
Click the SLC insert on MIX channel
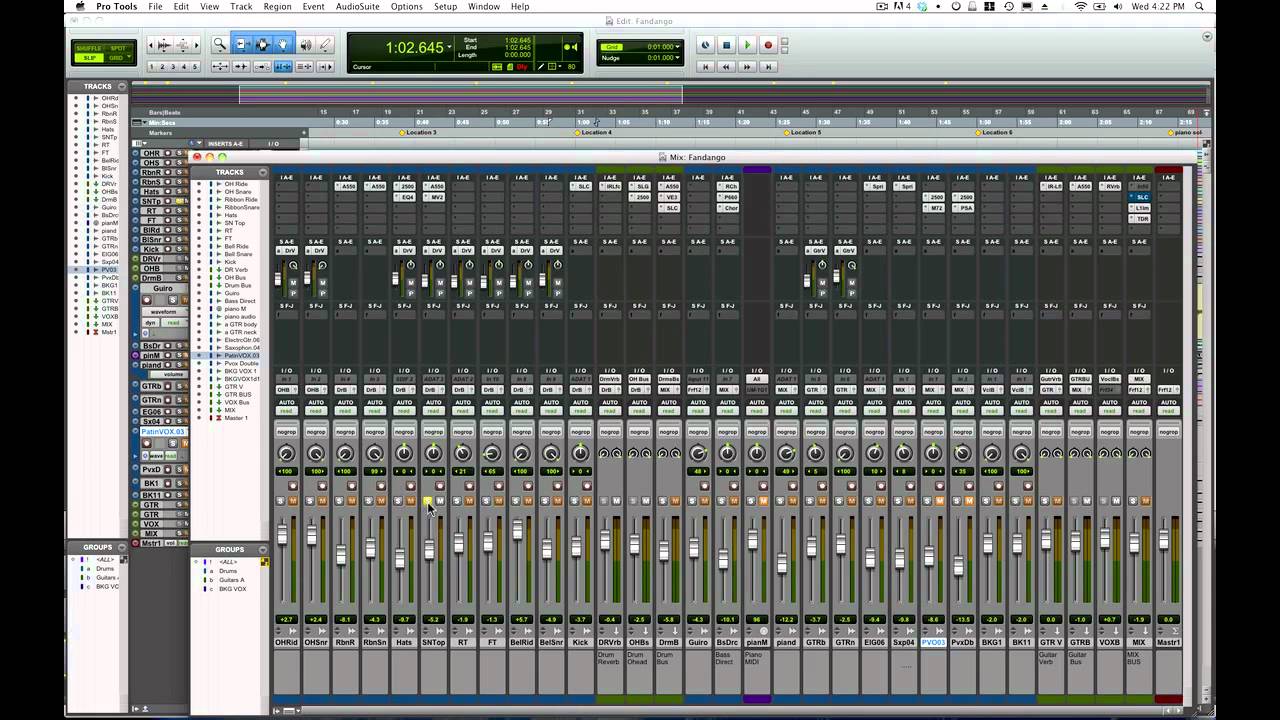[1141, 197]
